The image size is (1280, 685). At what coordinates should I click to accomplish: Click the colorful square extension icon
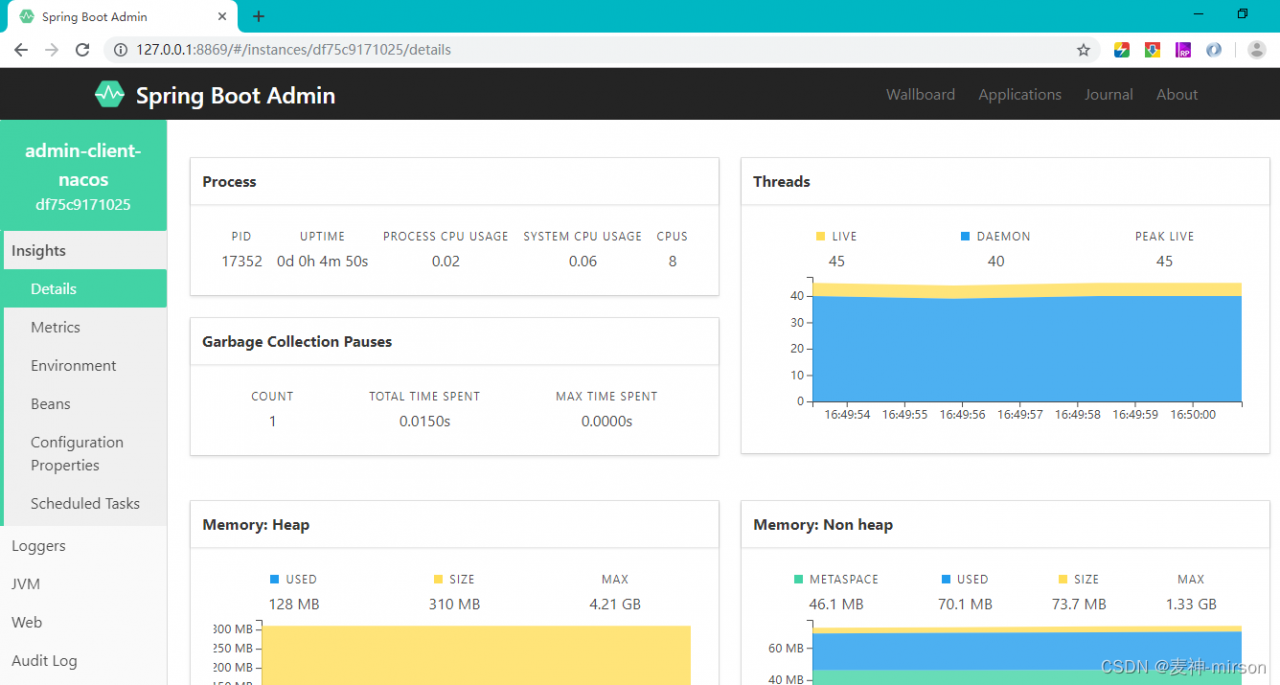pos(1122,50)
